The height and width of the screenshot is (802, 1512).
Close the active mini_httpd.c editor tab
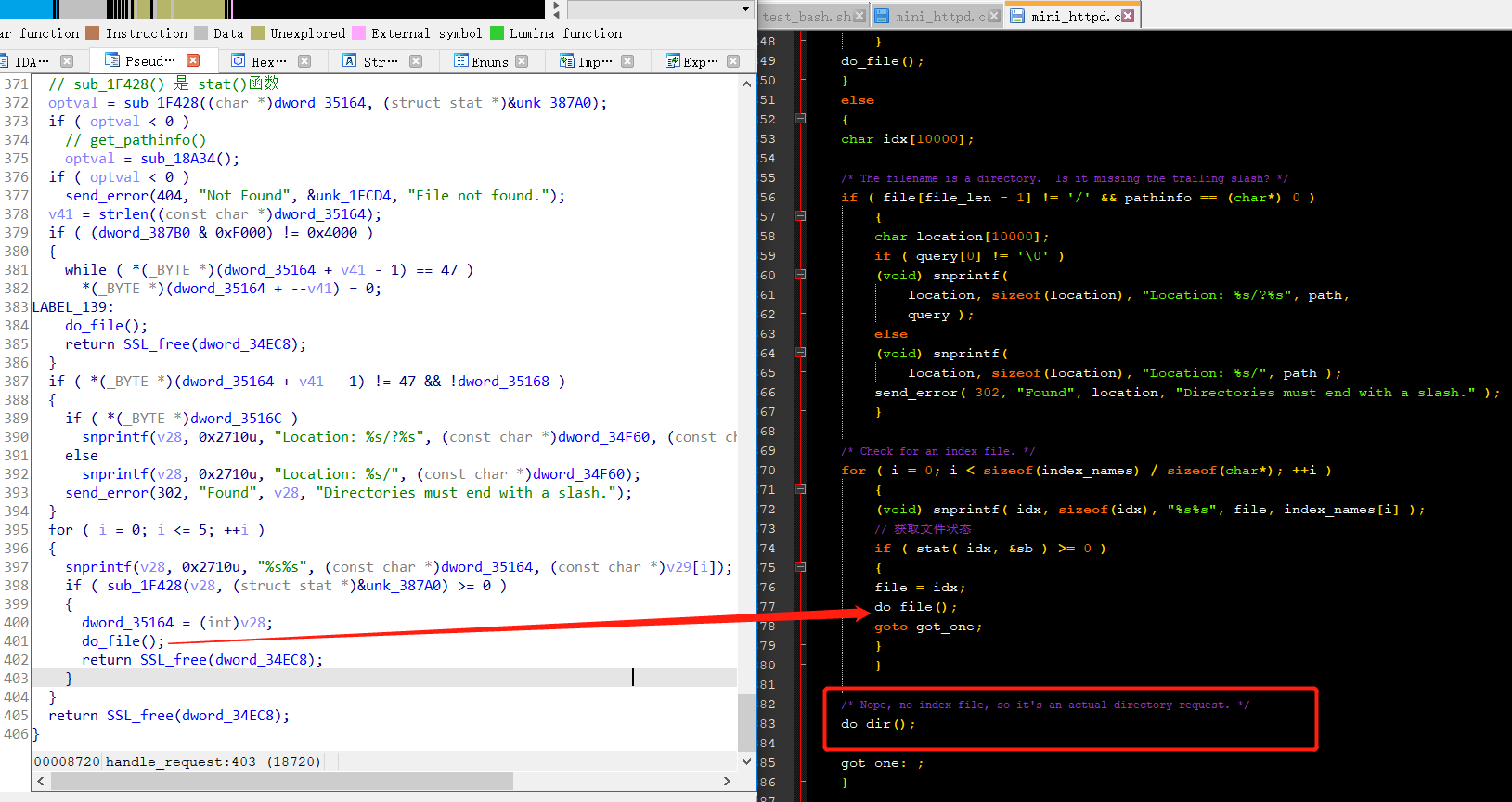pos(1128,16)
